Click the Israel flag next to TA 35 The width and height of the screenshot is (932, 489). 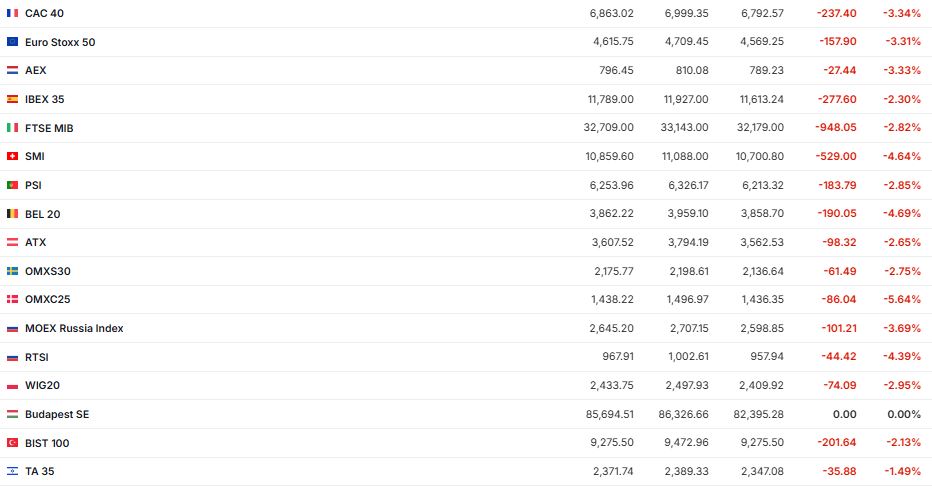12,471
